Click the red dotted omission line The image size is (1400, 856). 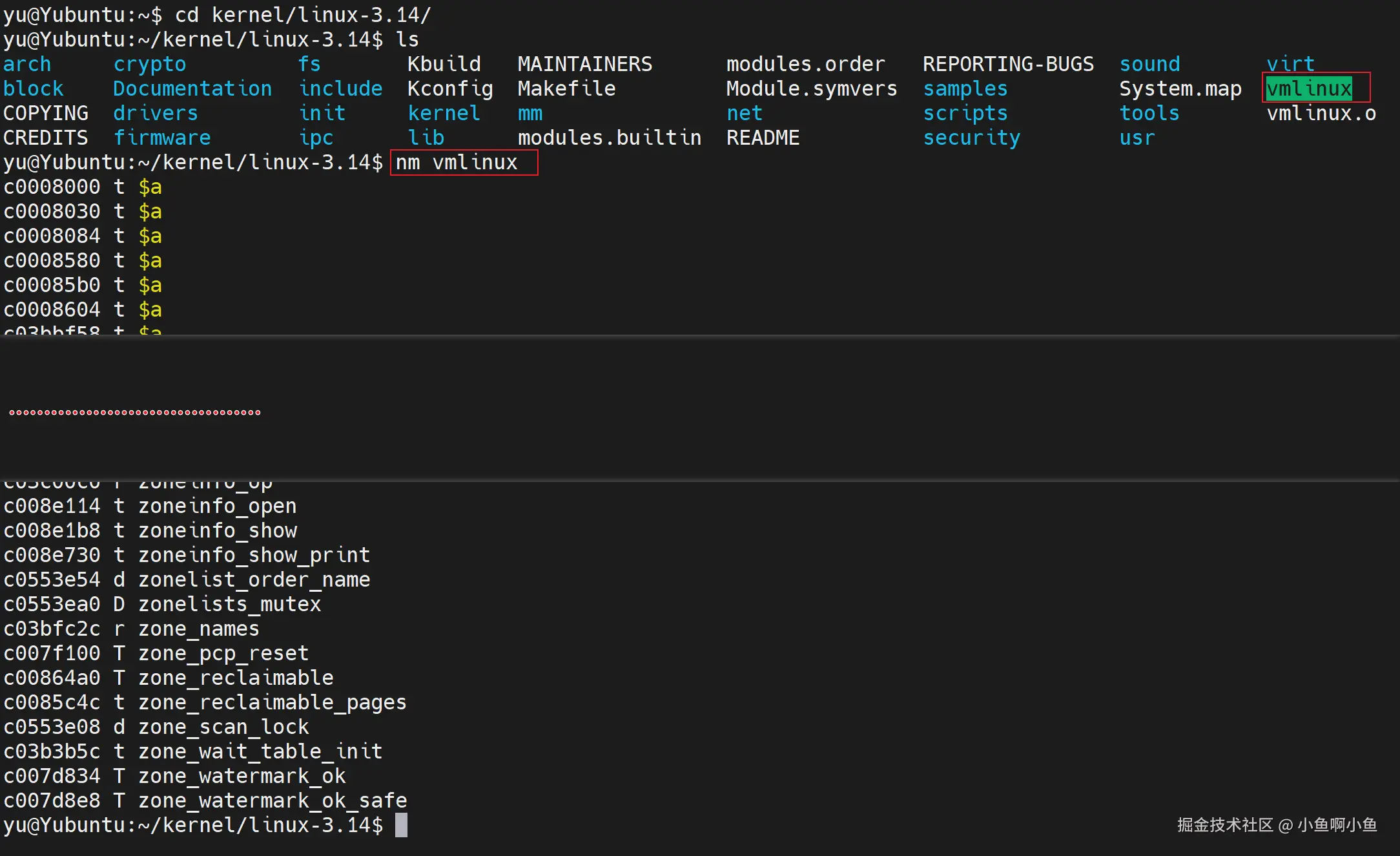point(135,412)
